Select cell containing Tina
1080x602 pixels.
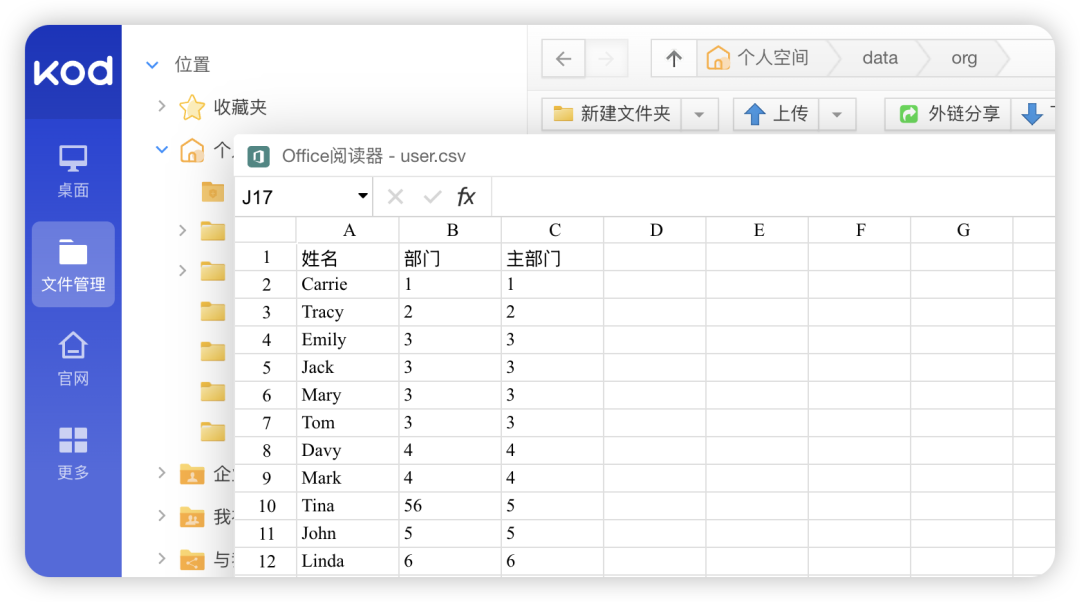point(348,506)
